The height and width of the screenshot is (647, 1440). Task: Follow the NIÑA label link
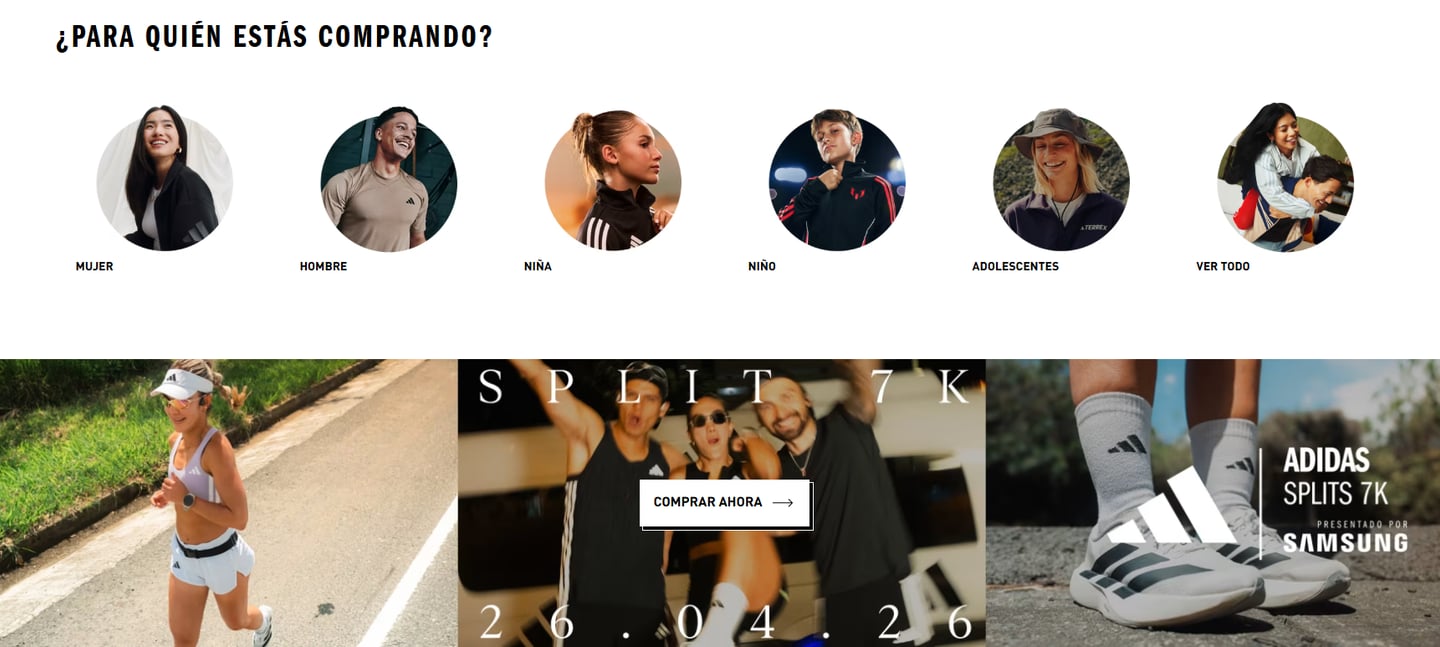tap(538, 267)
